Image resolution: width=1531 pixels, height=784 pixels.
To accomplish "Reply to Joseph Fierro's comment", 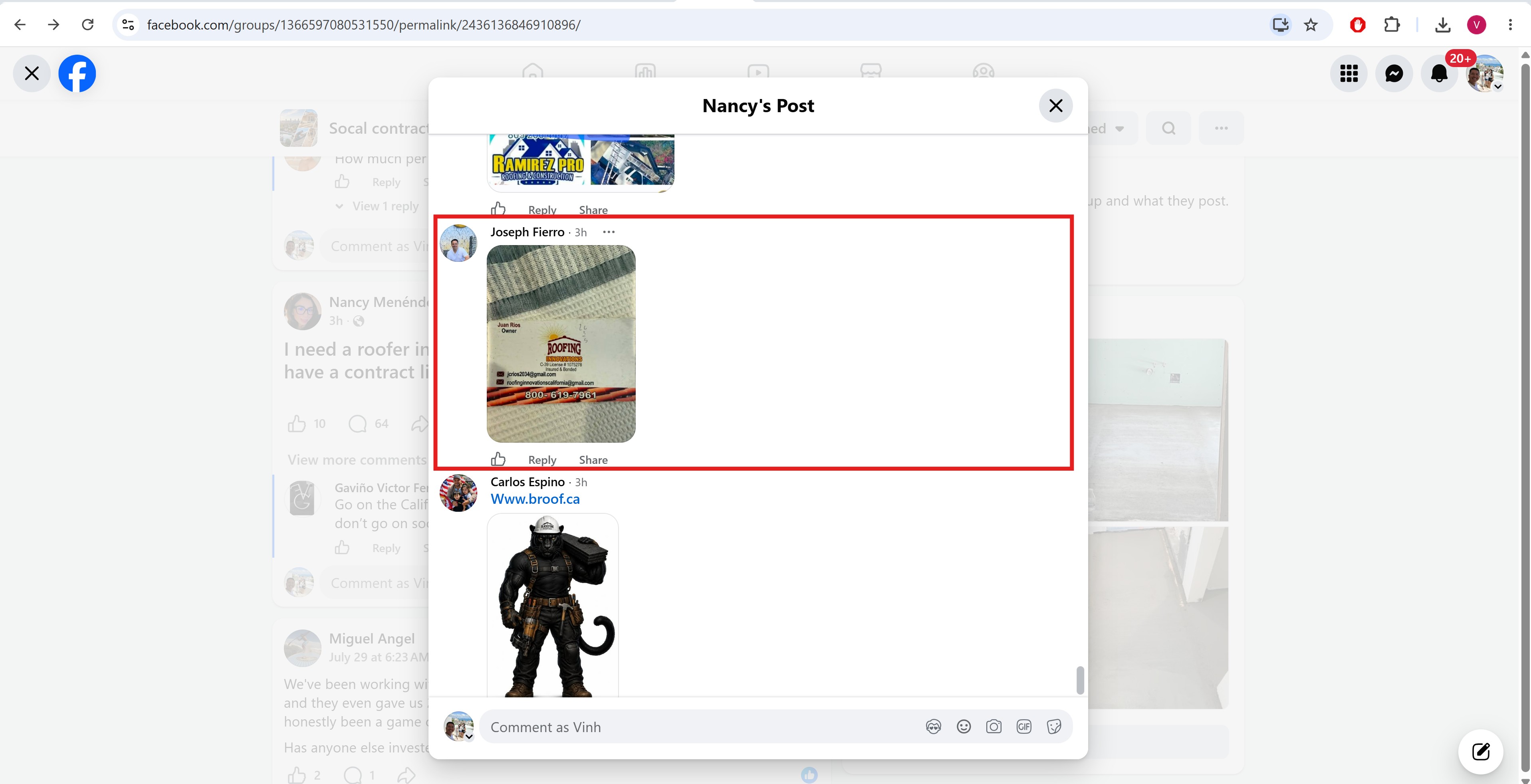I will coord(542,460).
